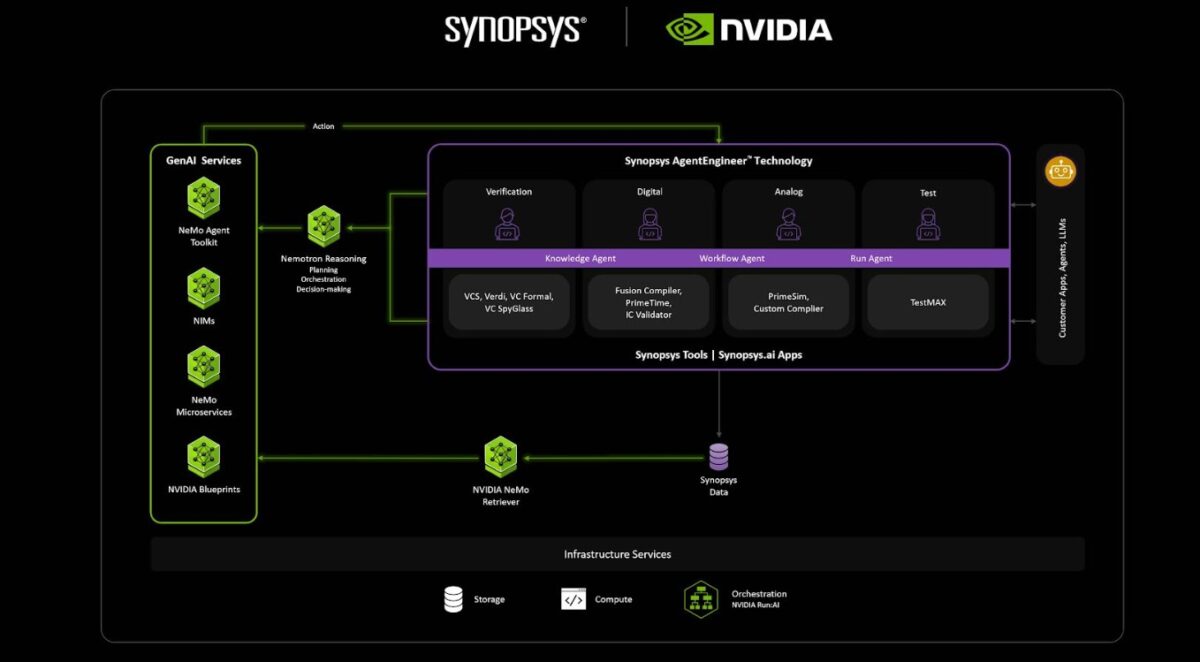Click the Synopsys Data database icon

point(718,455)
